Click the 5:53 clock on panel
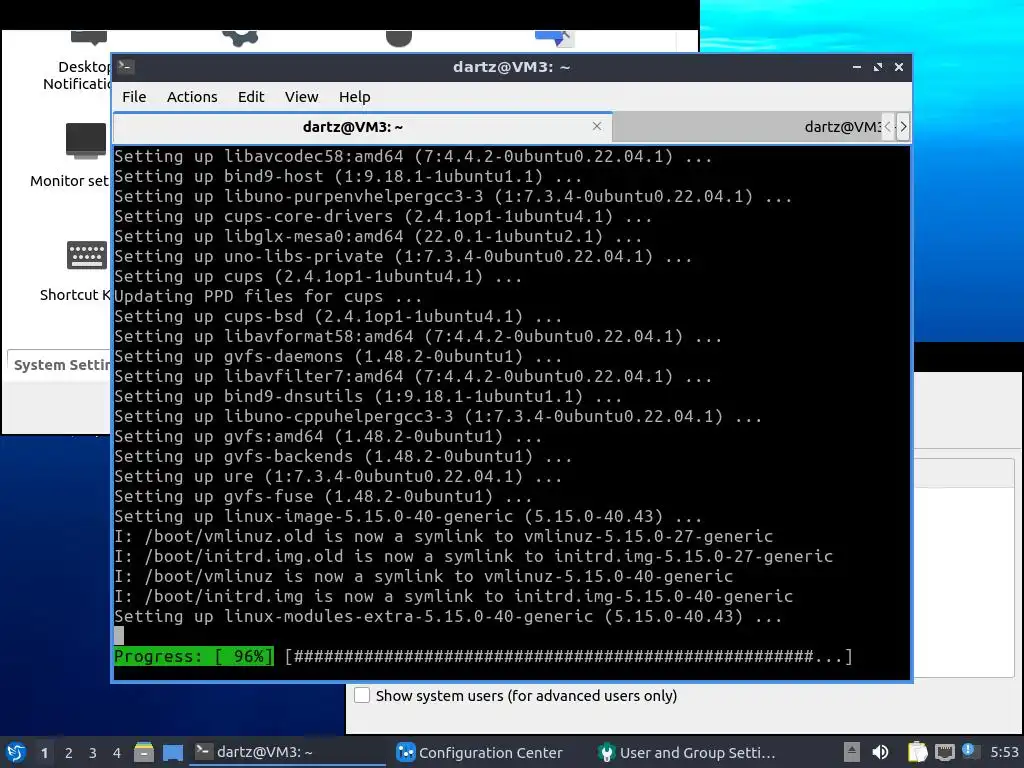1024x768 pixels. 1004,752
